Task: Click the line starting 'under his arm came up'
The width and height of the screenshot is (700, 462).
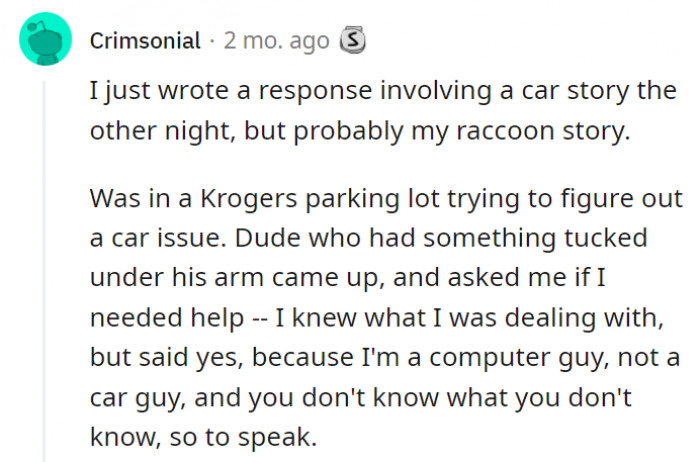Action: 348,278
